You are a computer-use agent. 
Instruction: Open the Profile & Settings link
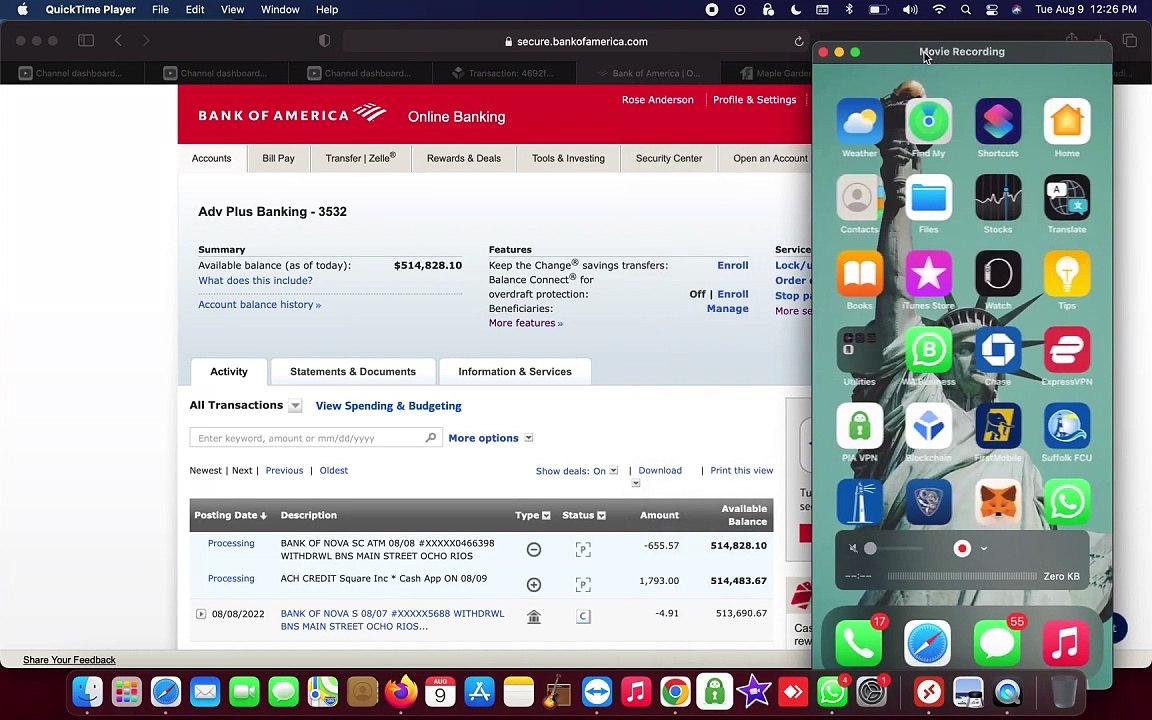point(755,99)
